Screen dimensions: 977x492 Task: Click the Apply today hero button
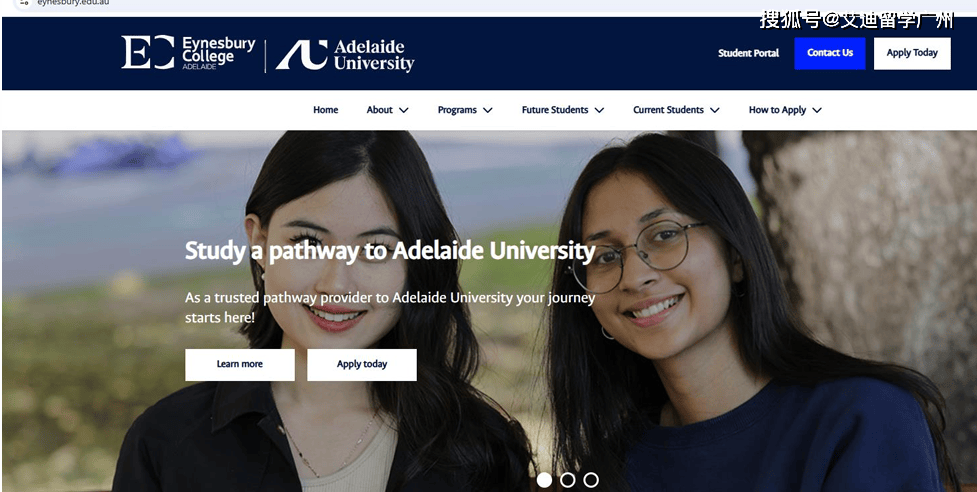362,364
